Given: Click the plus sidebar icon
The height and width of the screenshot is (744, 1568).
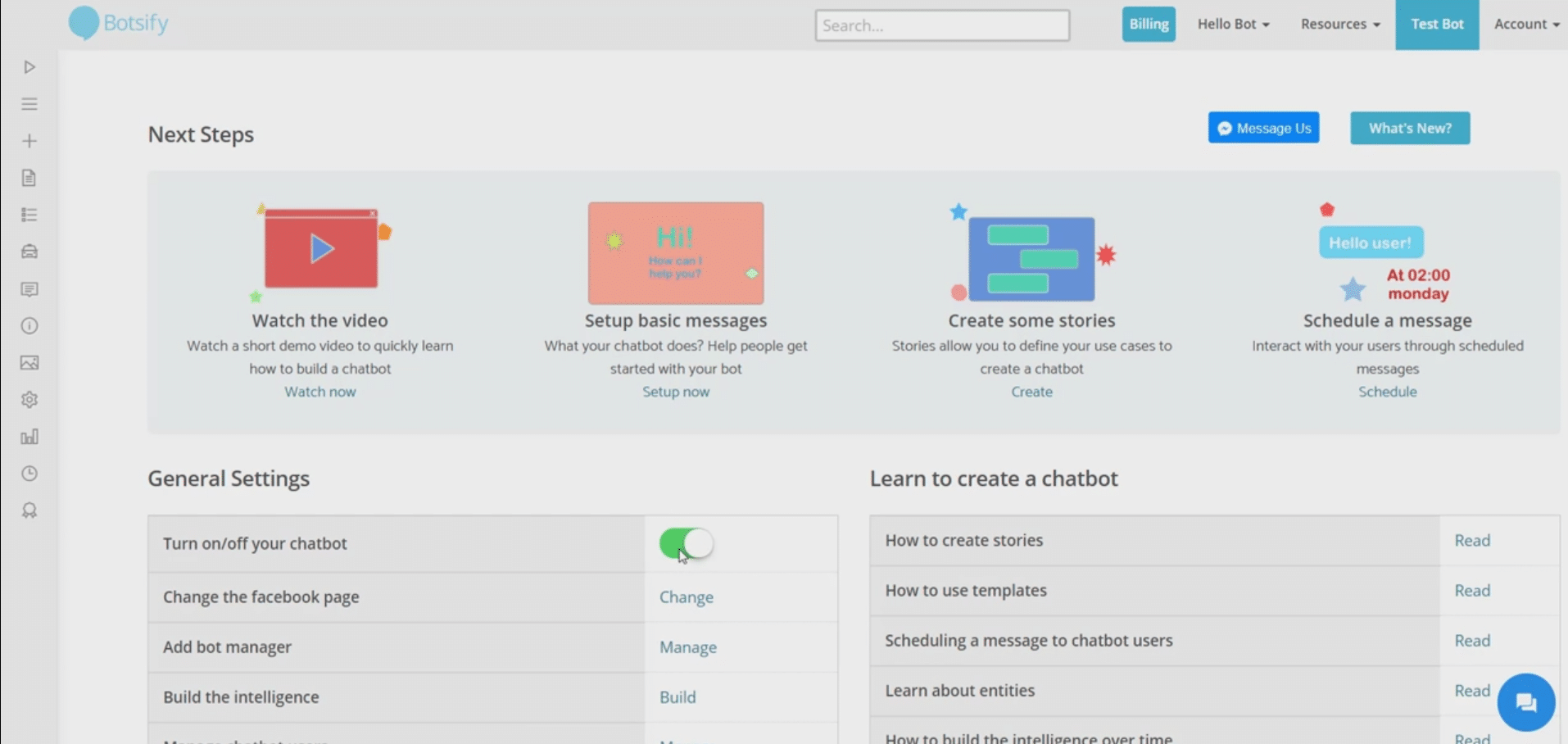Looking at the screenshot, I should [x=29, y=141].
